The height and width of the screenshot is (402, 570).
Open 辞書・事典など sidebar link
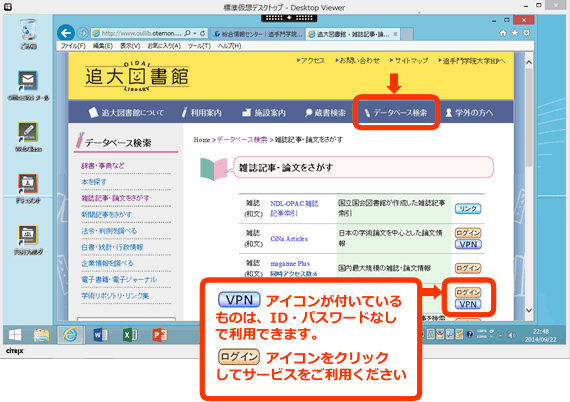pyautogui.click(x=103, y=166)
